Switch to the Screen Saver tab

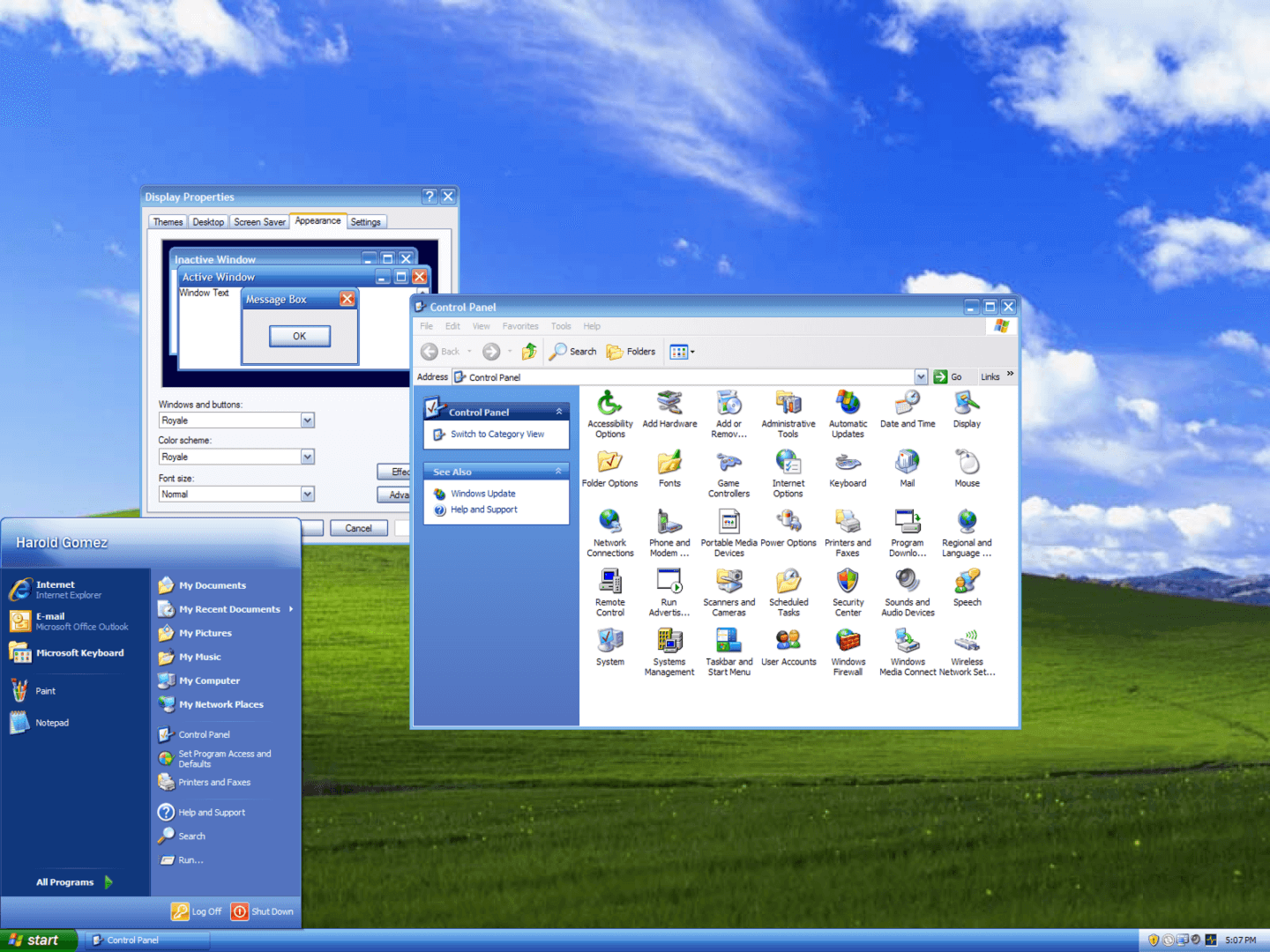coord(259,221)
